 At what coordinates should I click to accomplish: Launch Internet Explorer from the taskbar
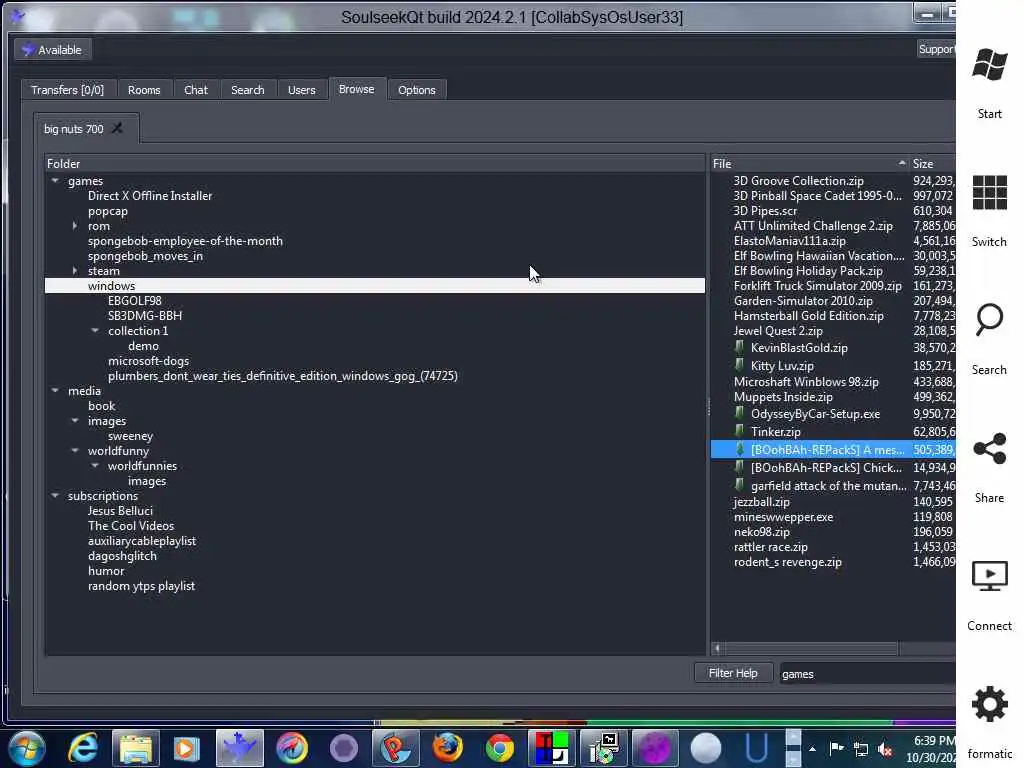point(84,748)
